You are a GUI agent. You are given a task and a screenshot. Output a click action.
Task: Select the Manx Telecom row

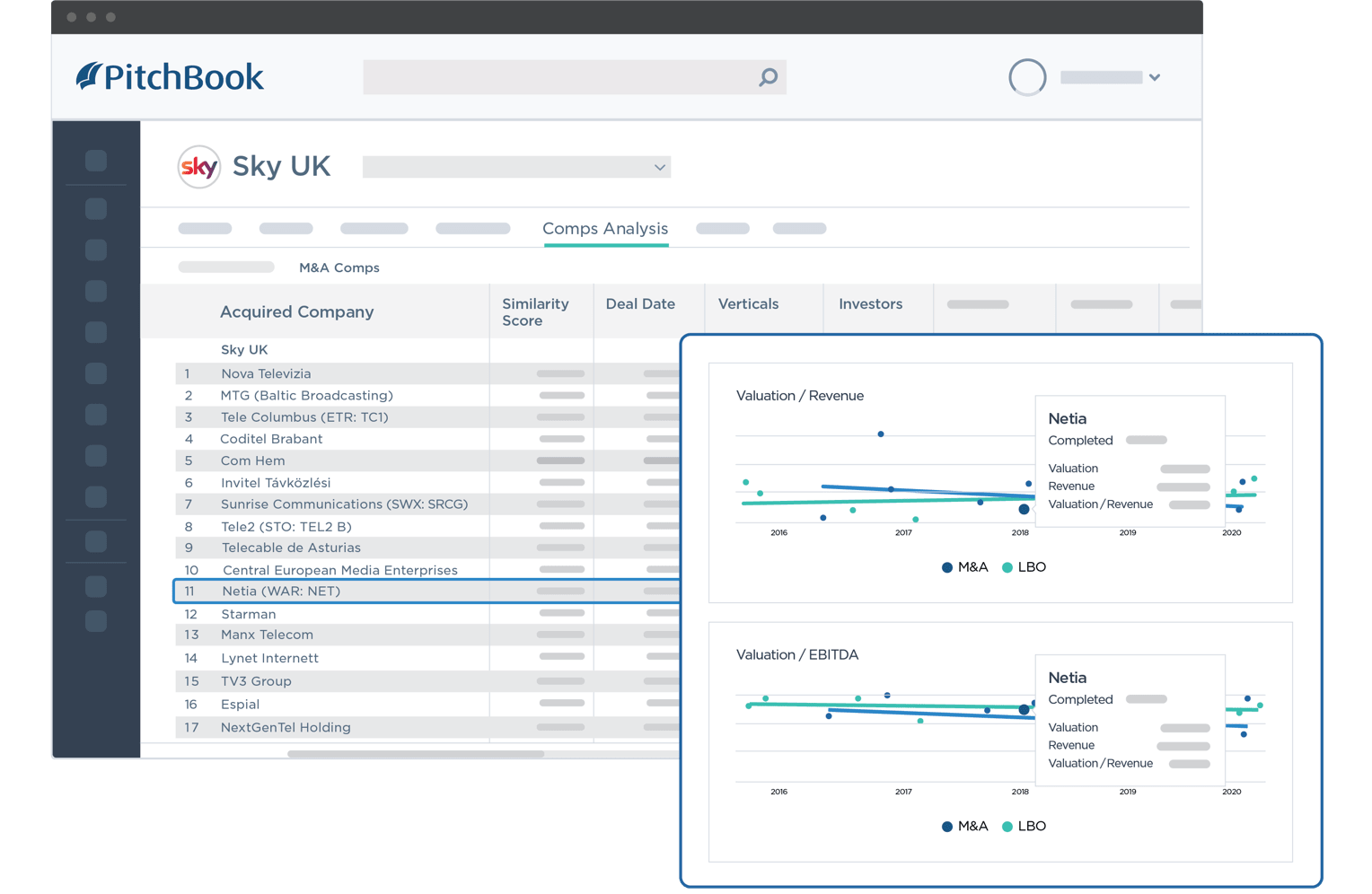coord(427,635)
